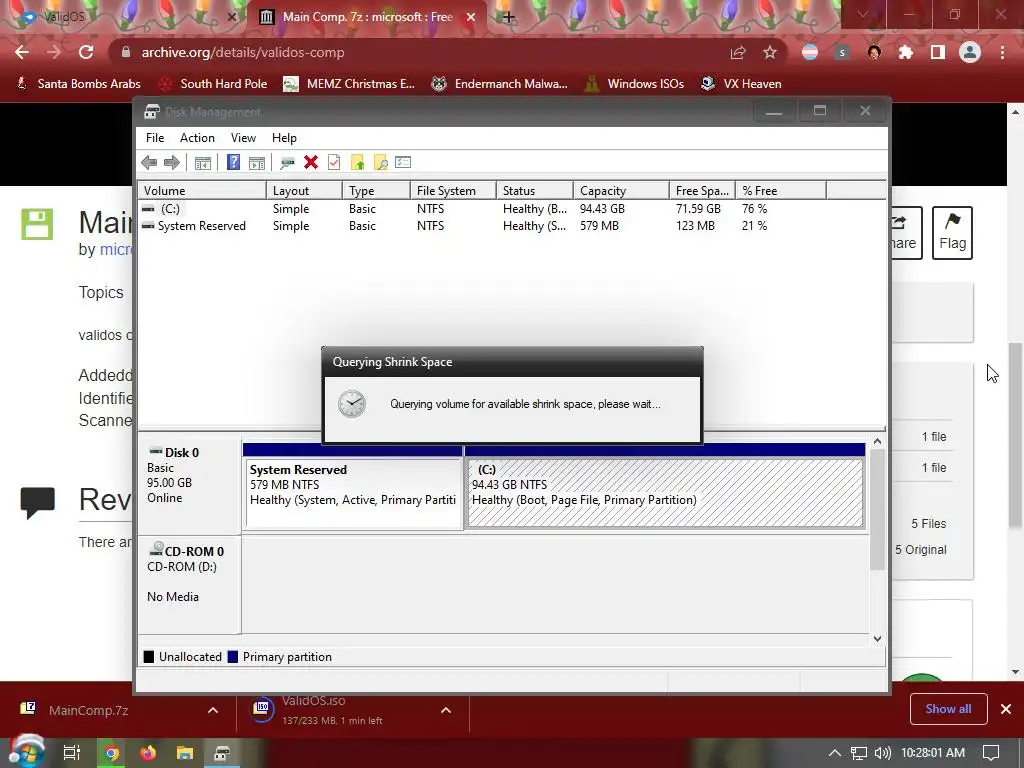Click the black Unallocated legend swatch

149,657
